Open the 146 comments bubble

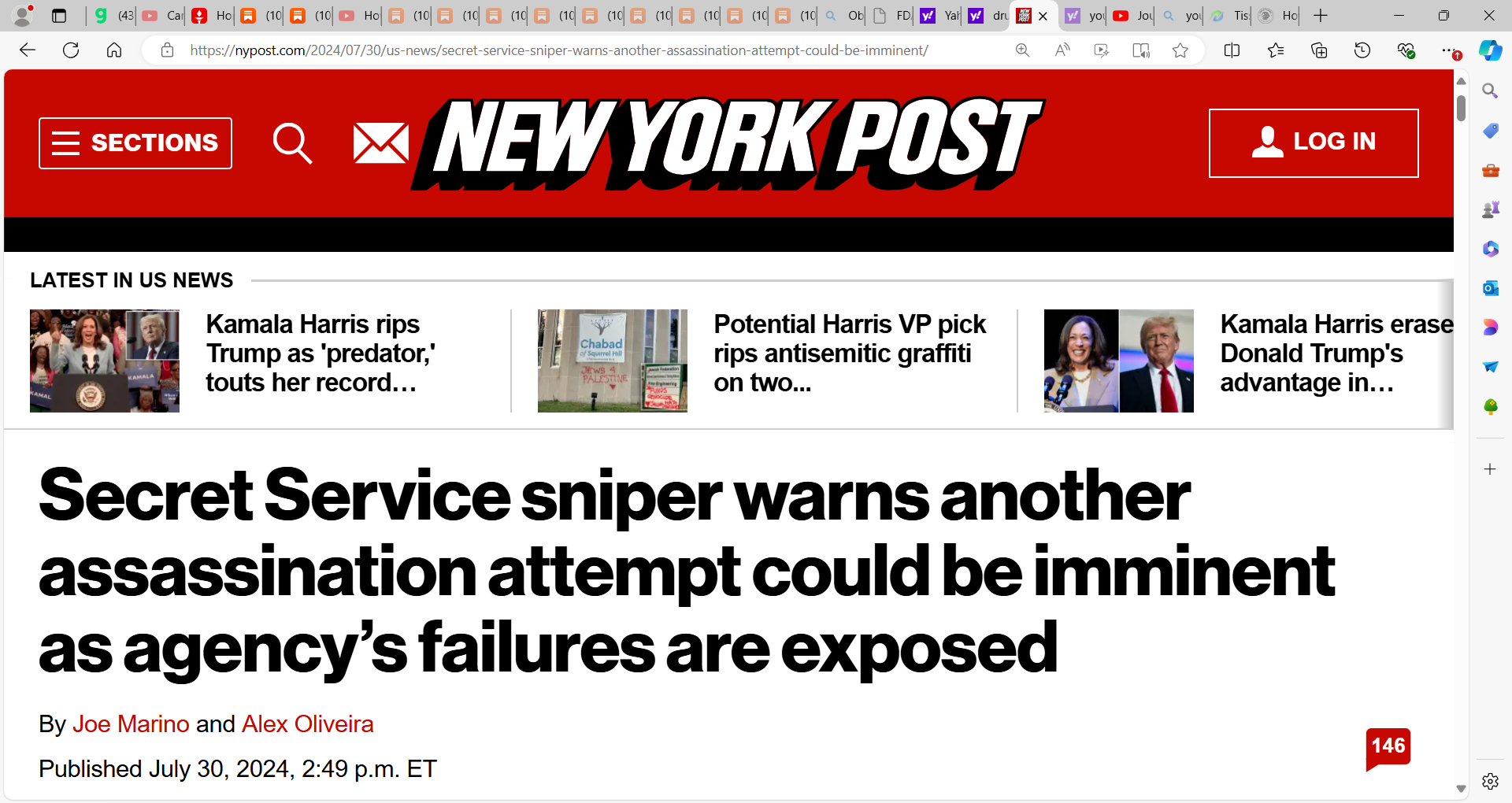click(1388, 748)
